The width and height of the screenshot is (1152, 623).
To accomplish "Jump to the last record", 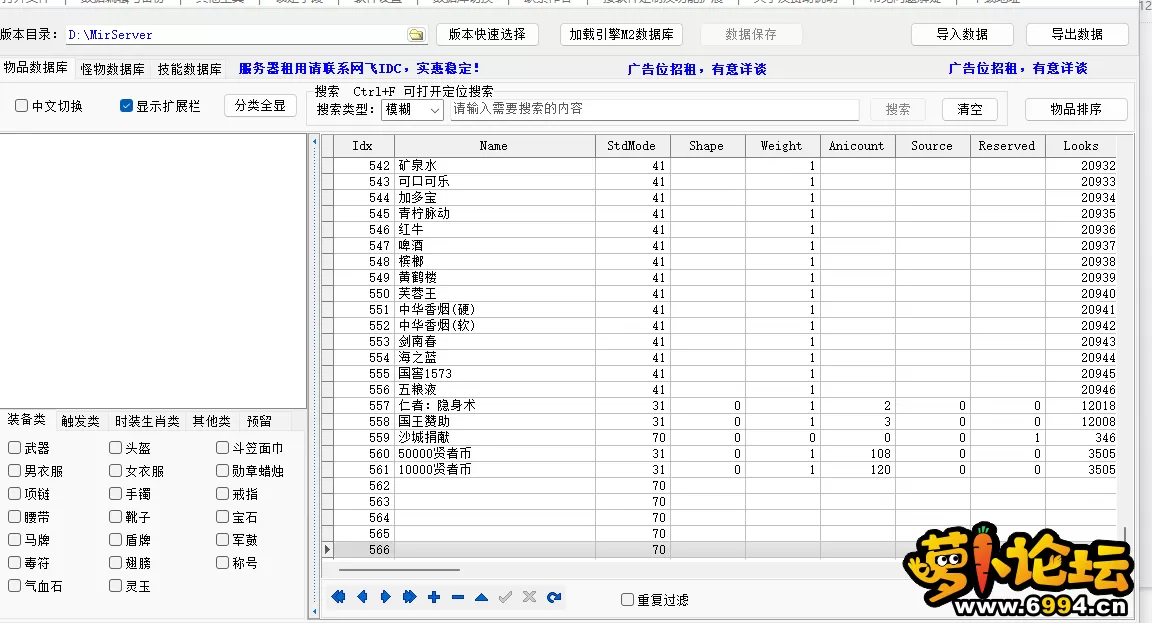I will pyautogui.click(x=410, y=597).
